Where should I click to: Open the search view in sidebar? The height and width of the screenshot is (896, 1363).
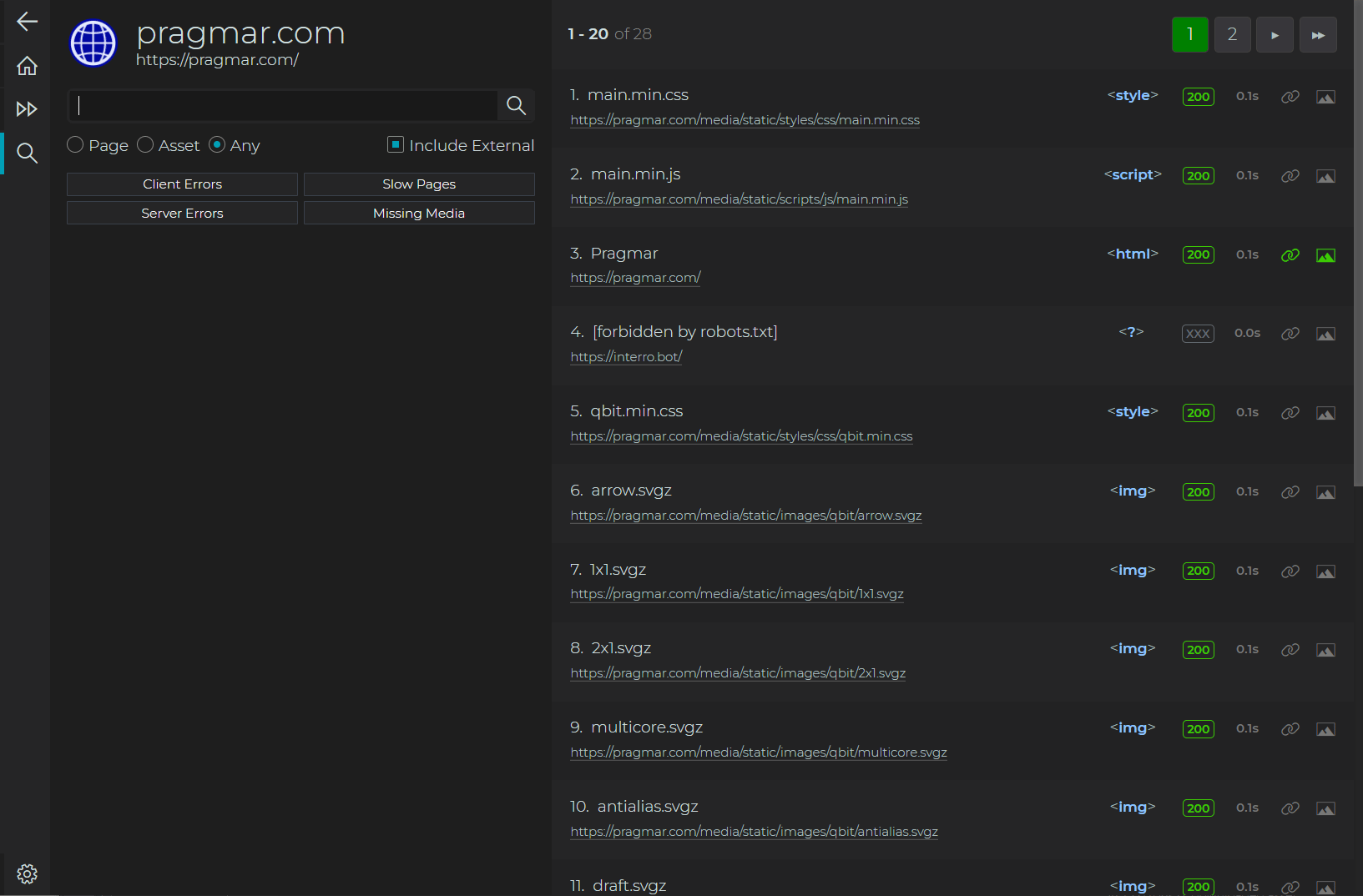27,154
